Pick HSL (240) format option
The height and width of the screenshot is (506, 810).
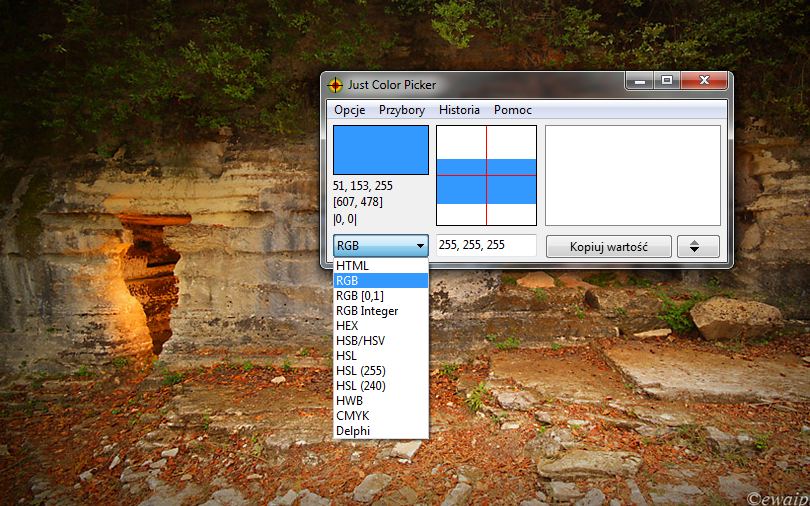click(x=381, y=386)
